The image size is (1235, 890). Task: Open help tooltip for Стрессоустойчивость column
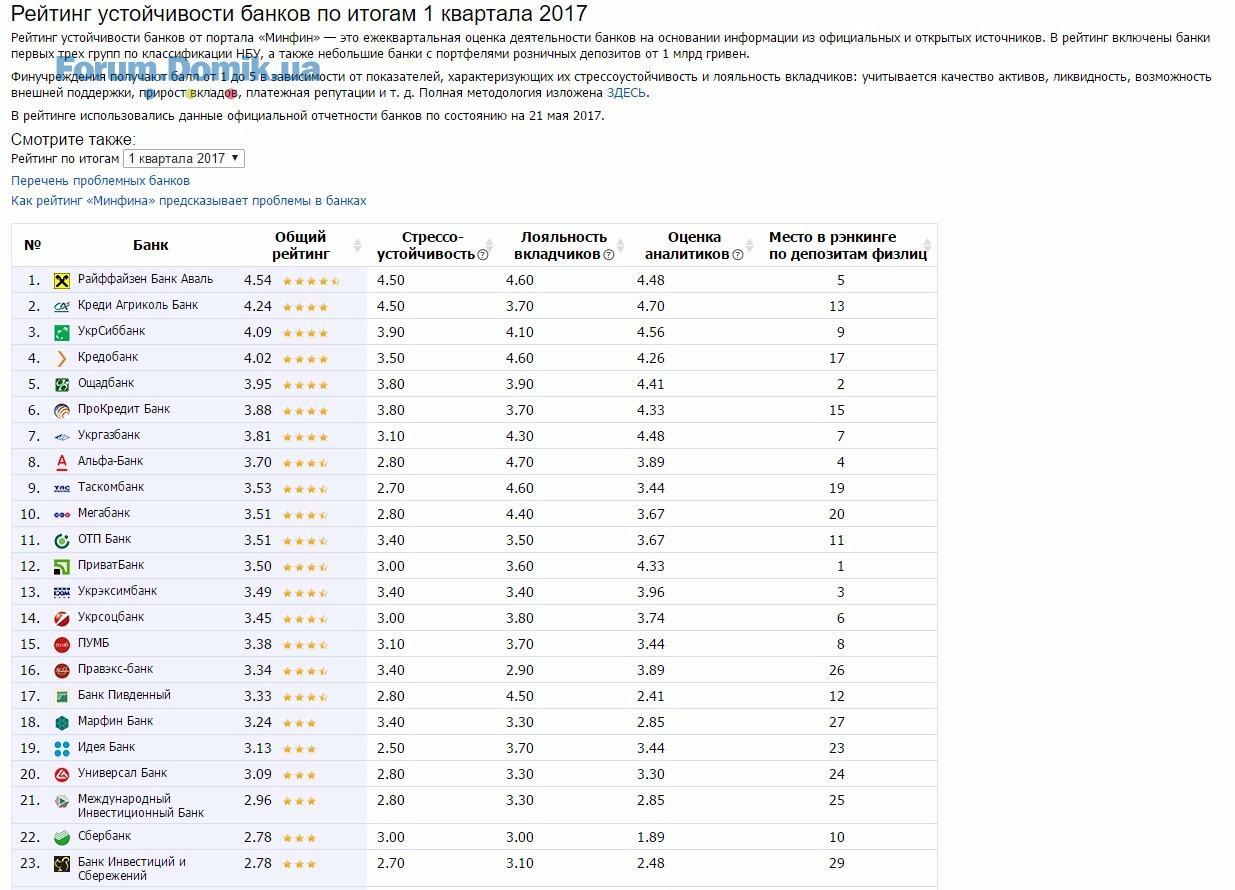(483, 255)
